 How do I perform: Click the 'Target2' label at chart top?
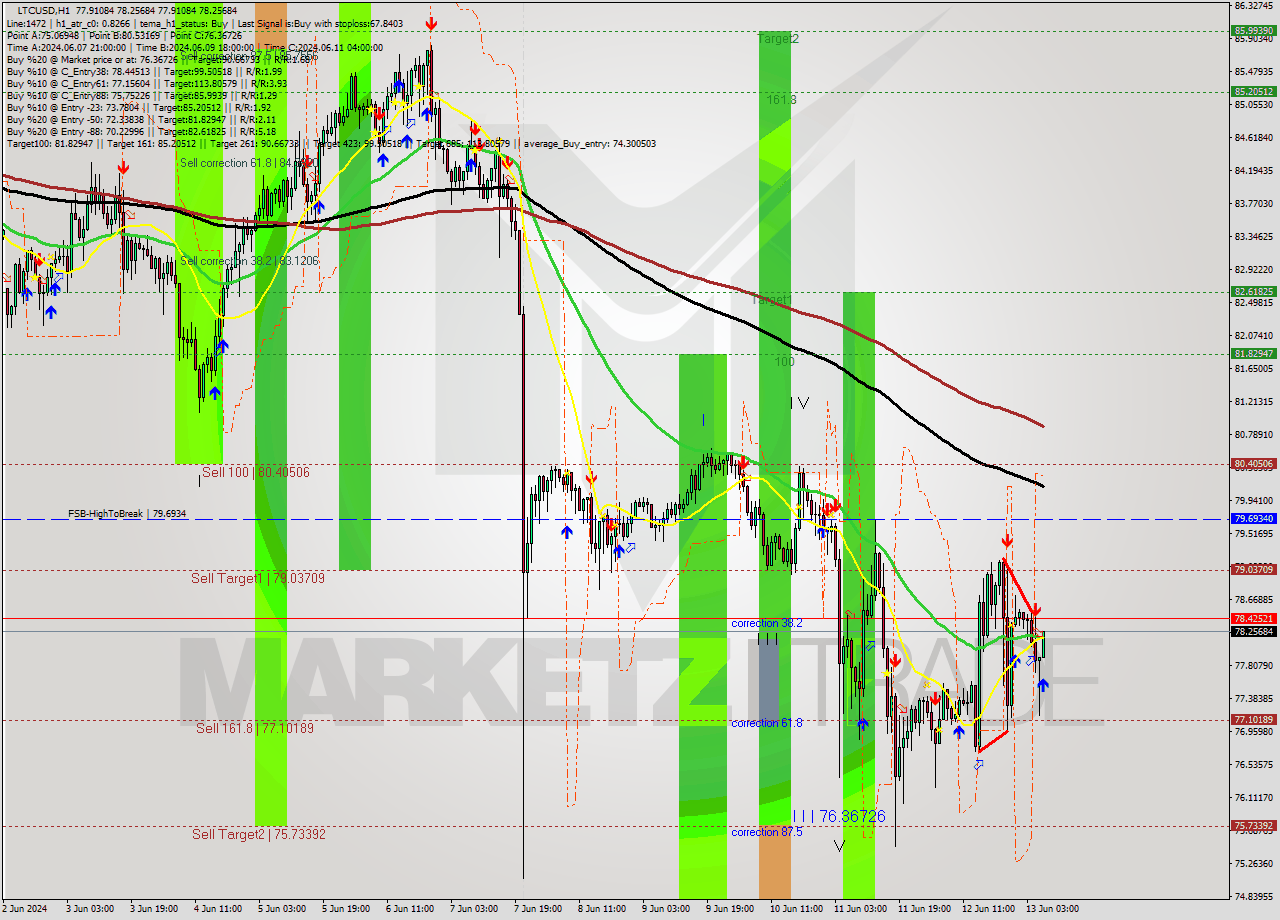tap(778, 38)
